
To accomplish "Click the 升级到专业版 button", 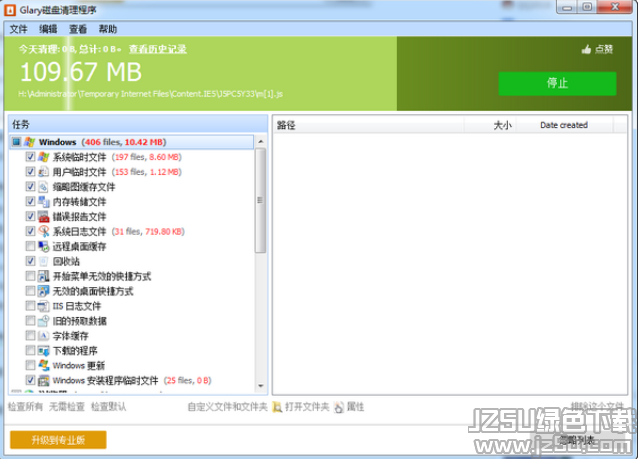I will [x=58, y=440].
